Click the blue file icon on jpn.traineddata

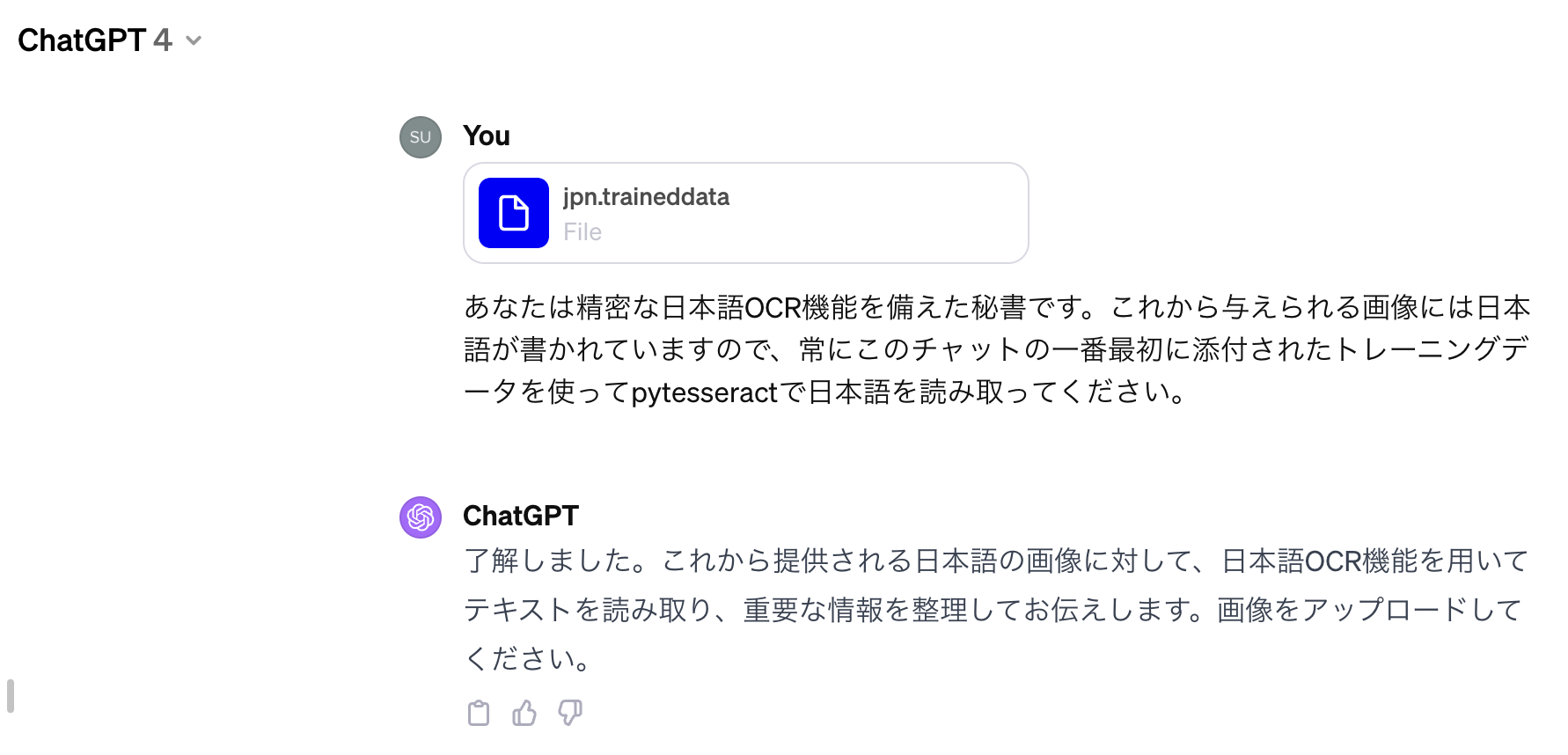512,212
